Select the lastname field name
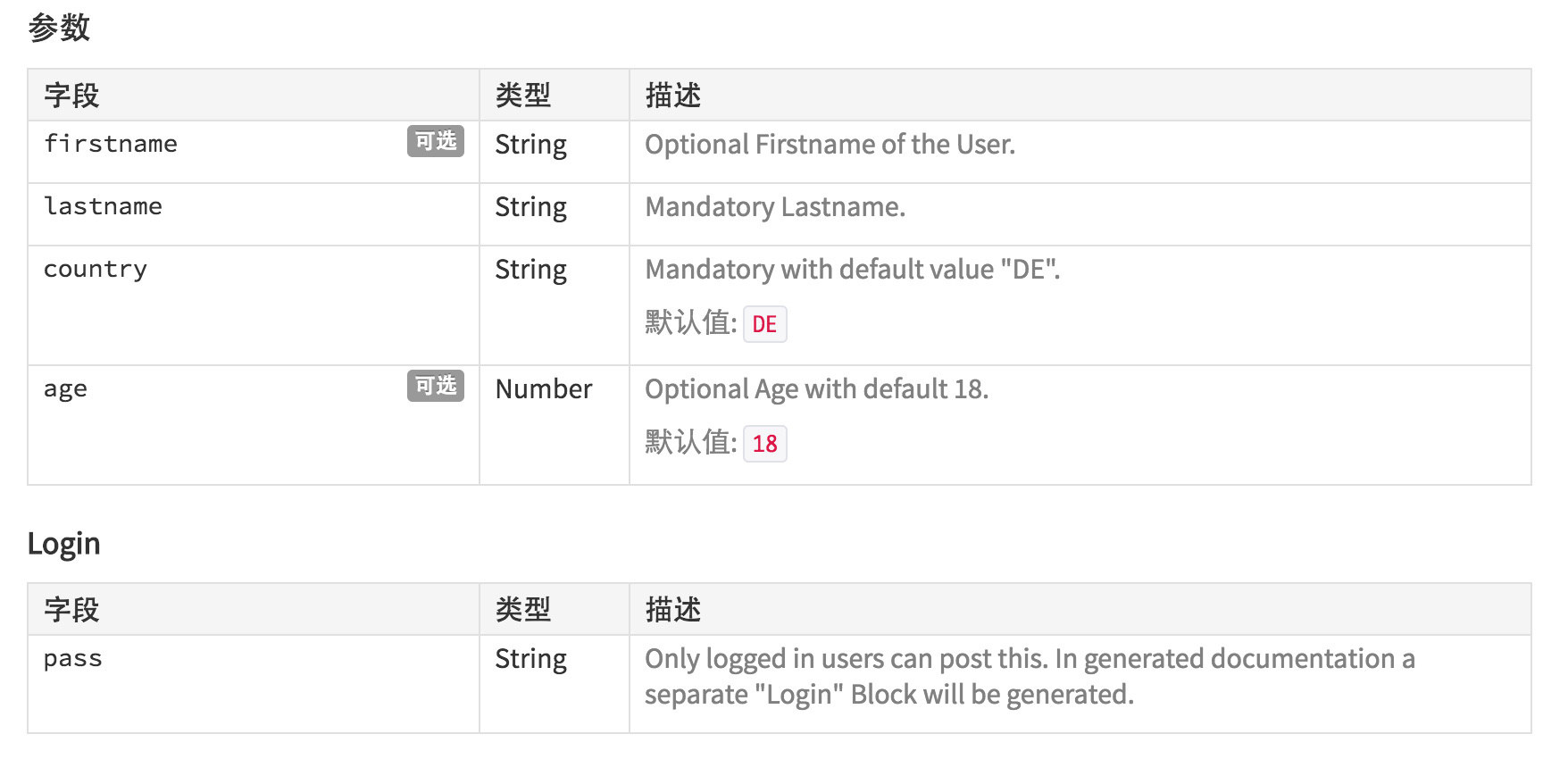This screenshot has width=1568, height=759. (x=103, y=206)
